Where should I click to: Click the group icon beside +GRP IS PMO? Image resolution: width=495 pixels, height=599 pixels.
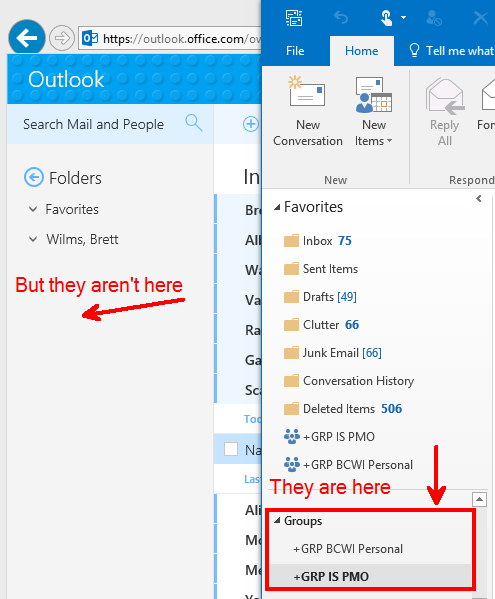point(292,436)
